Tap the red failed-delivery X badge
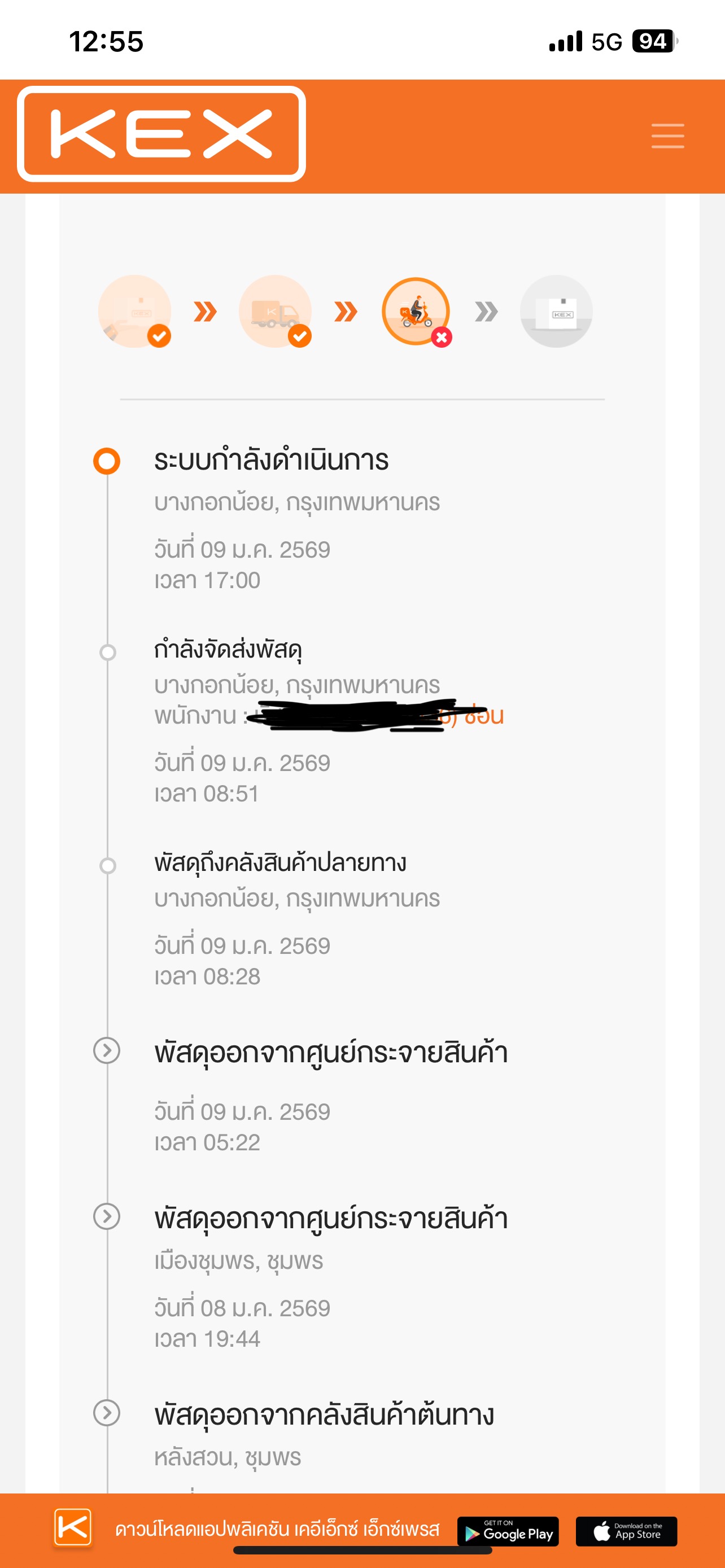725x1568 pixels. pos(442,337)
